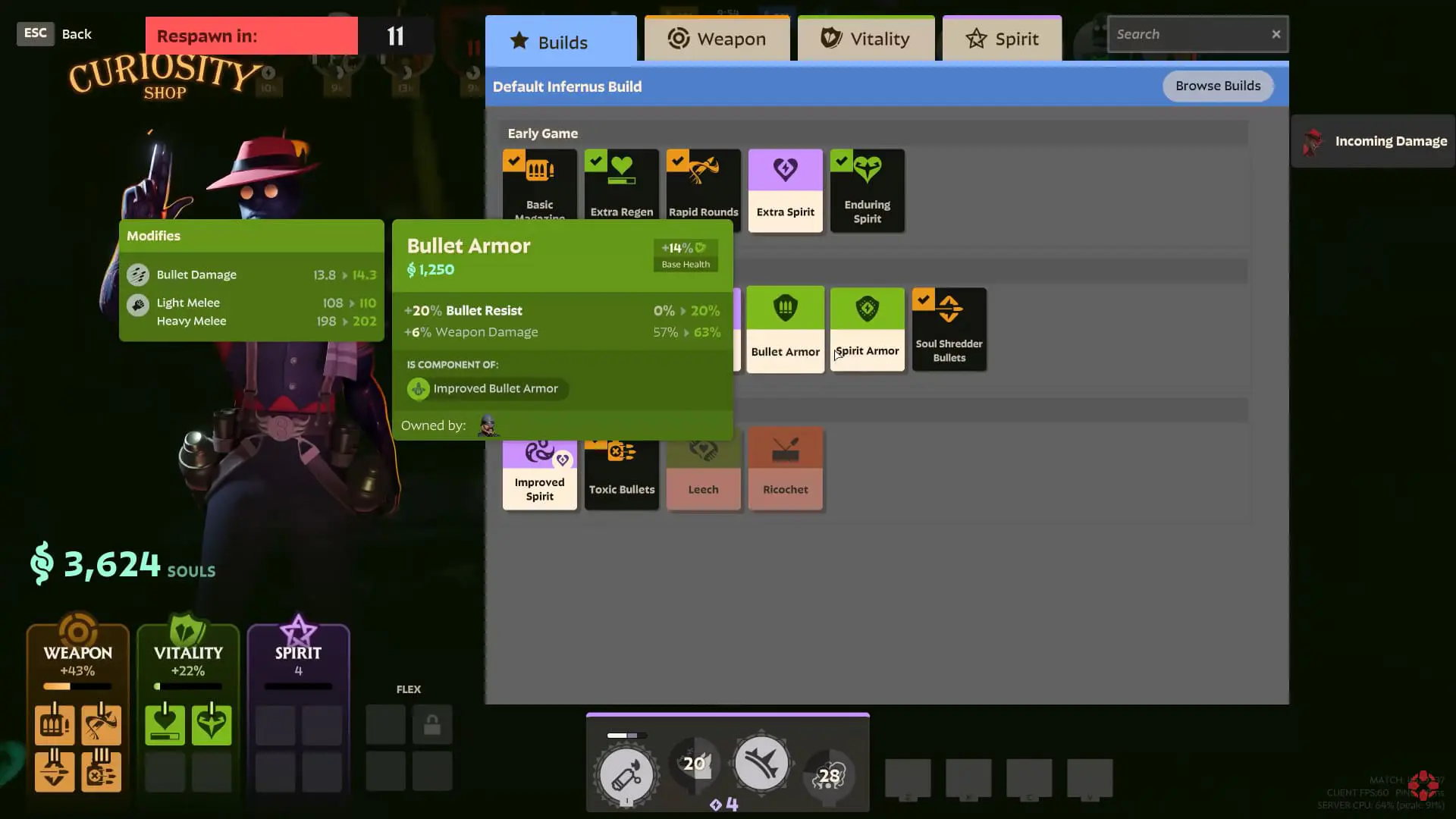Viewport: 1456px width, 819px height.
Task: Click the Vitality category slot header
Action: [188, 652]
